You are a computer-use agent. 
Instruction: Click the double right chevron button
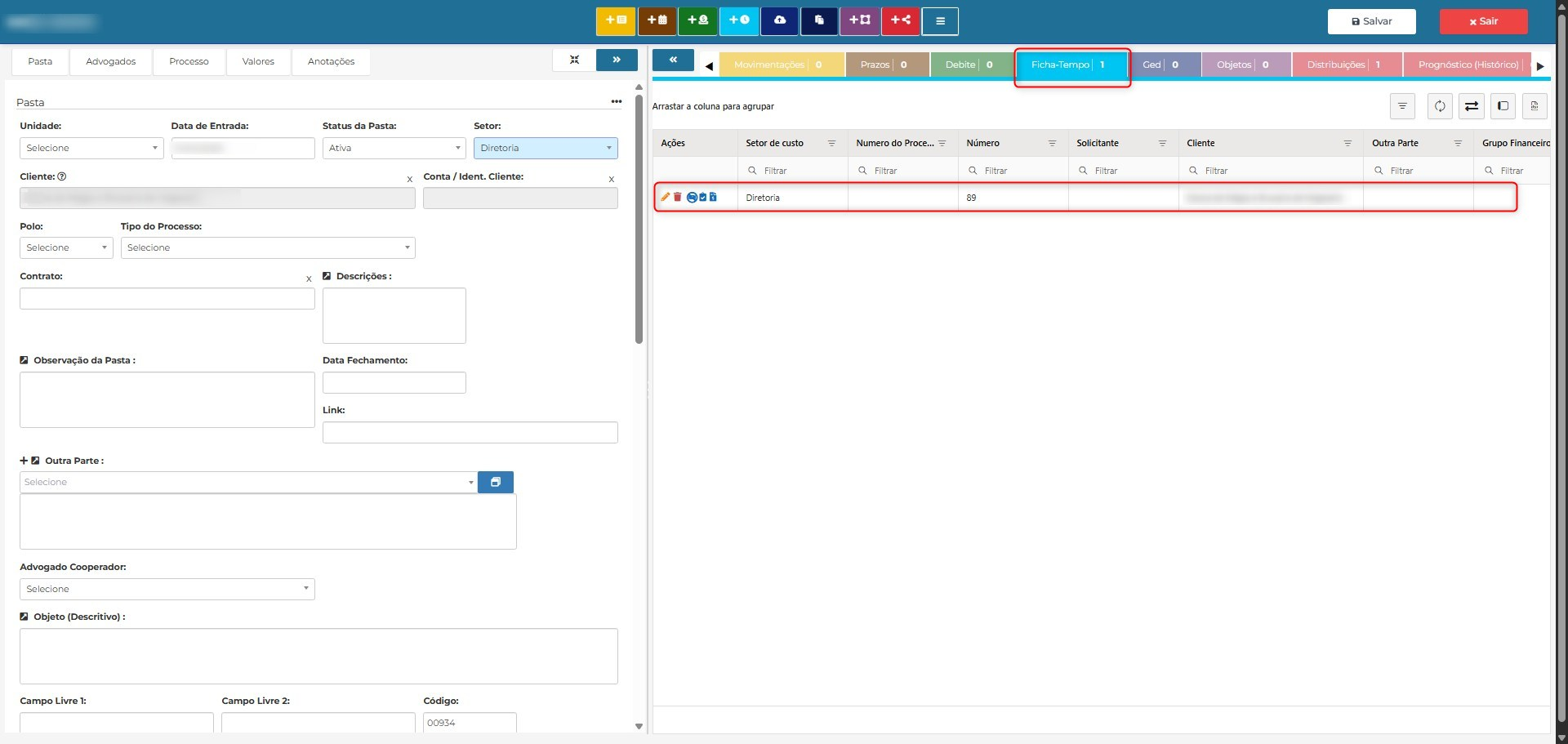tap(617, 60)
